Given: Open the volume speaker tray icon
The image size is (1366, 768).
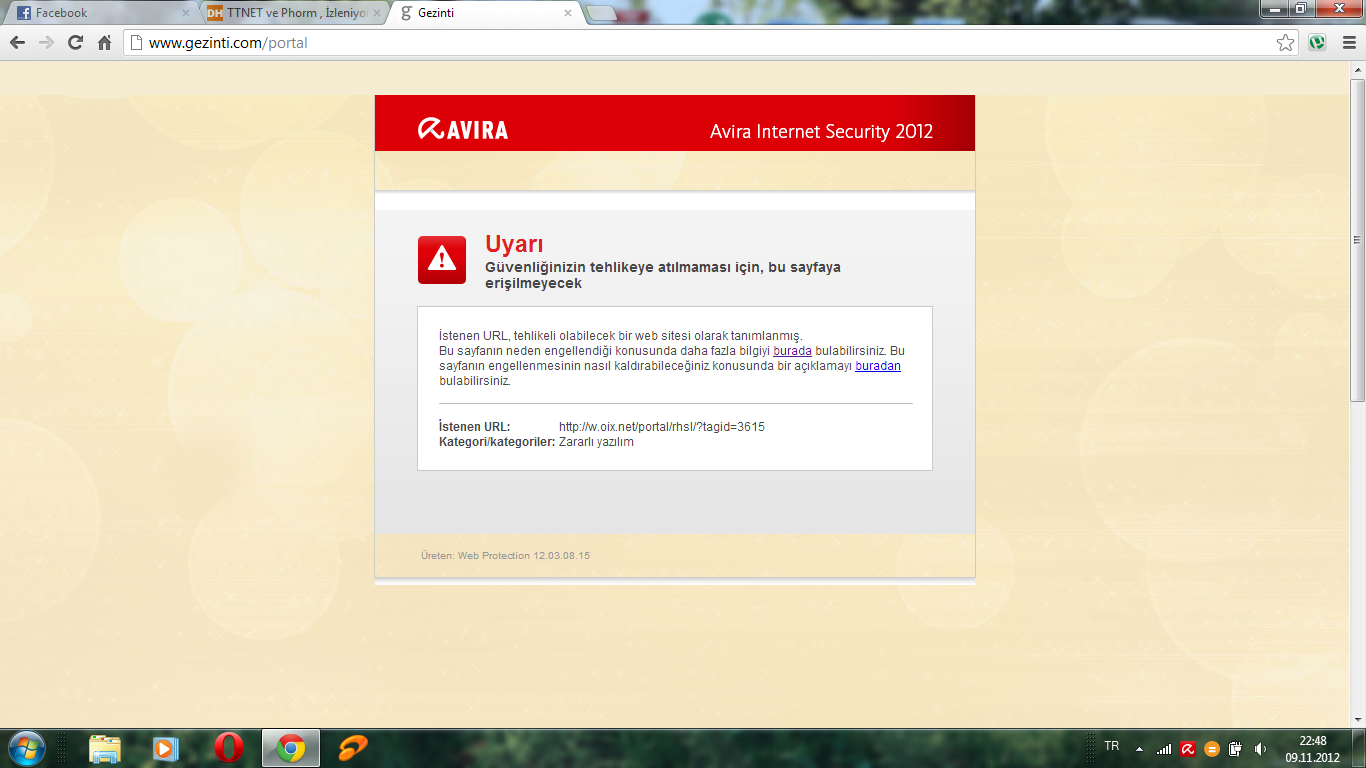Looking at the screenshot, I should point(1260,749).
